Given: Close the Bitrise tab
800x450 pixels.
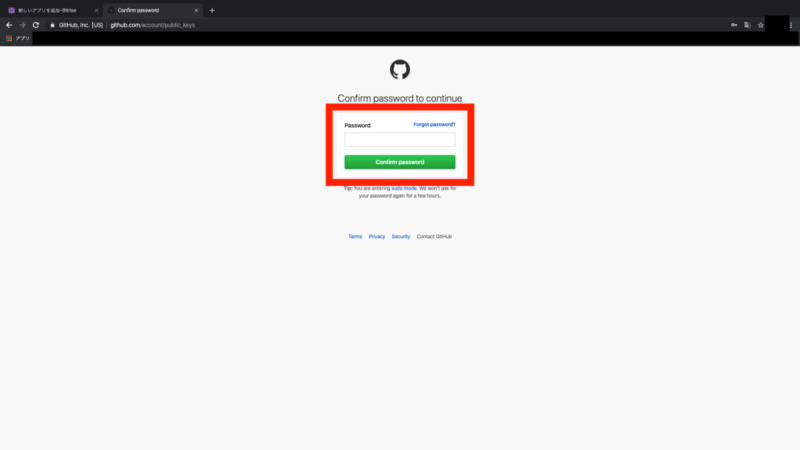Looking at the screenshot, I should (x=96, y=10).
